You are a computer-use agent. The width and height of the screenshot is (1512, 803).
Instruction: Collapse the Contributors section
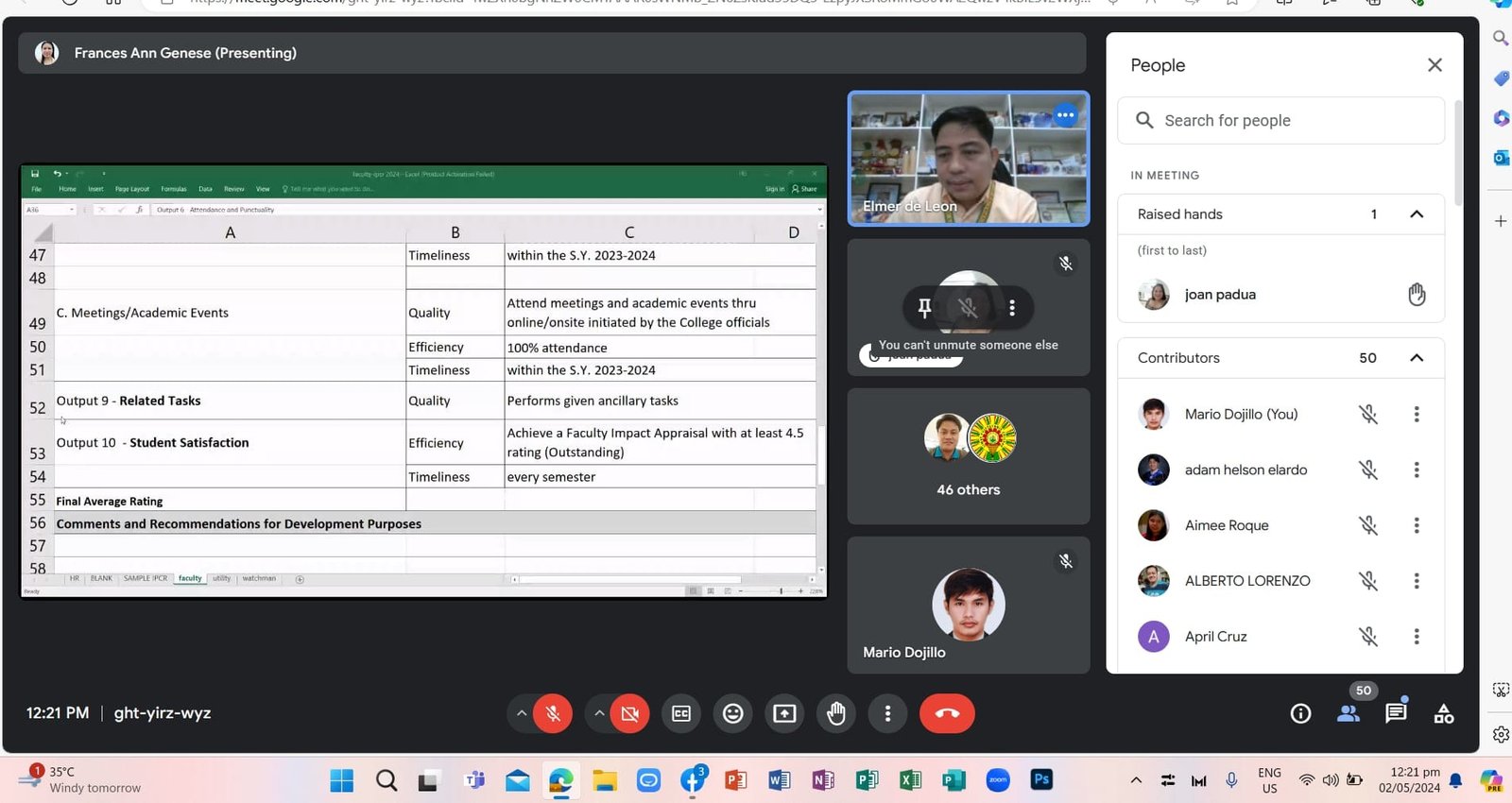click(x=1417, y=358)
